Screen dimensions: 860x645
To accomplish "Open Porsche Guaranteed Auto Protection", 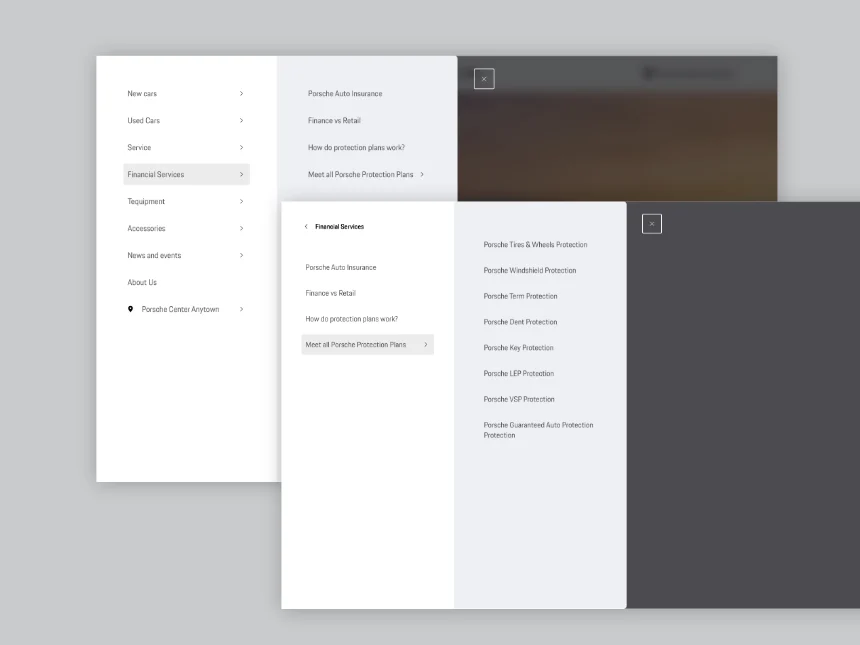I will pos(538,430).
